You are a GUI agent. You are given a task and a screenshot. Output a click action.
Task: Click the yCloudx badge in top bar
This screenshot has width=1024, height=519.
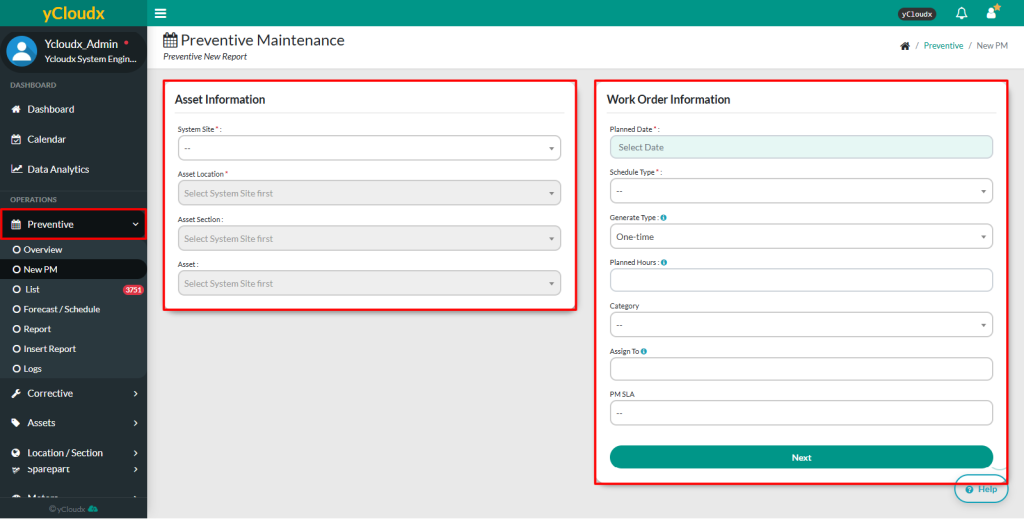(x=918, y=14)
